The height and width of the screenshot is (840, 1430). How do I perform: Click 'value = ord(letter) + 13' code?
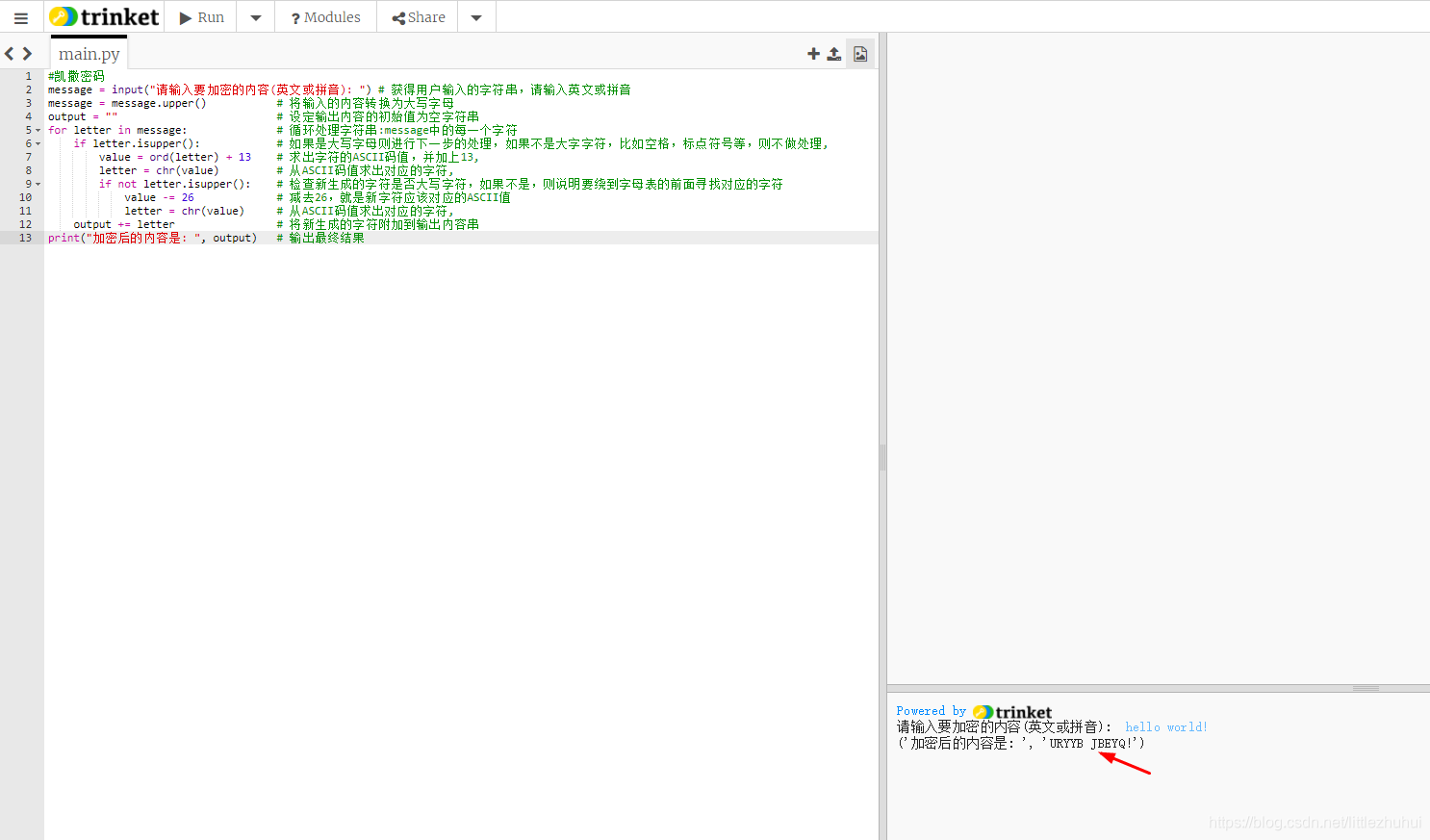(x=174, y=157)
